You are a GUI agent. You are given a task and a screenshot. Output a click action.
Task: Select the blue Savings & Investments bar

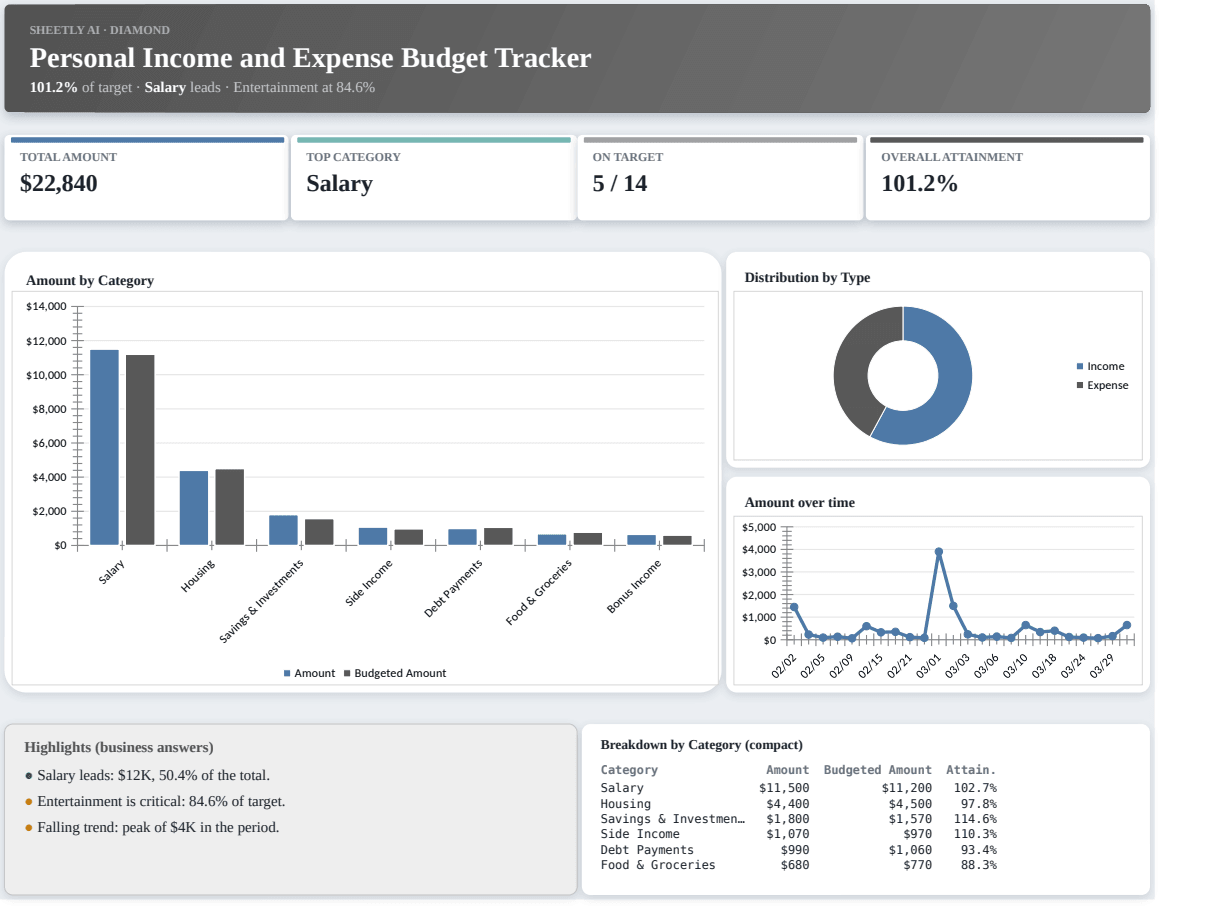(283, 530)
